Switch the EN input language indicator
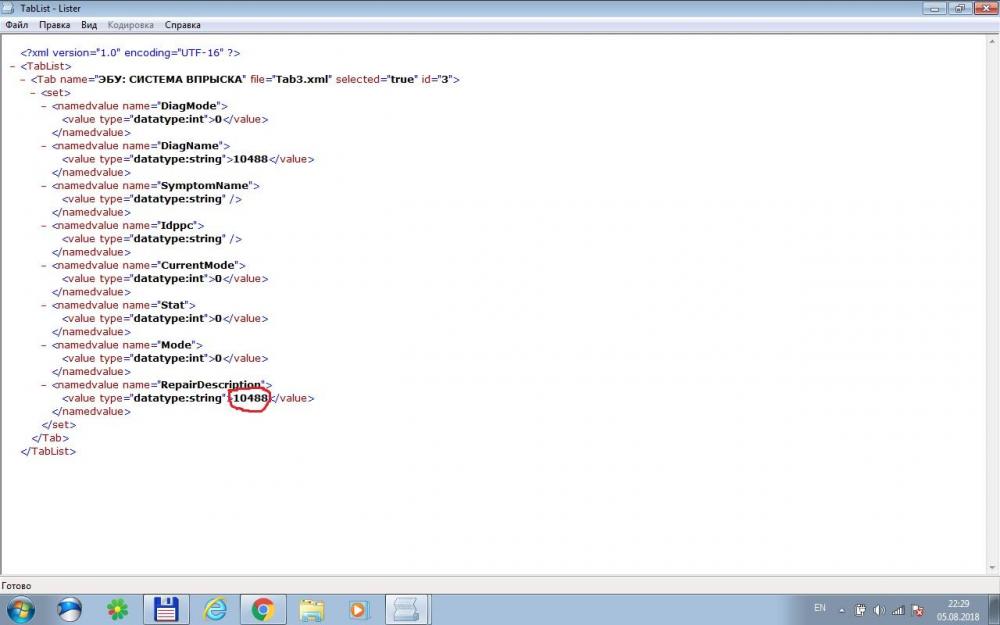 (820, 608)
